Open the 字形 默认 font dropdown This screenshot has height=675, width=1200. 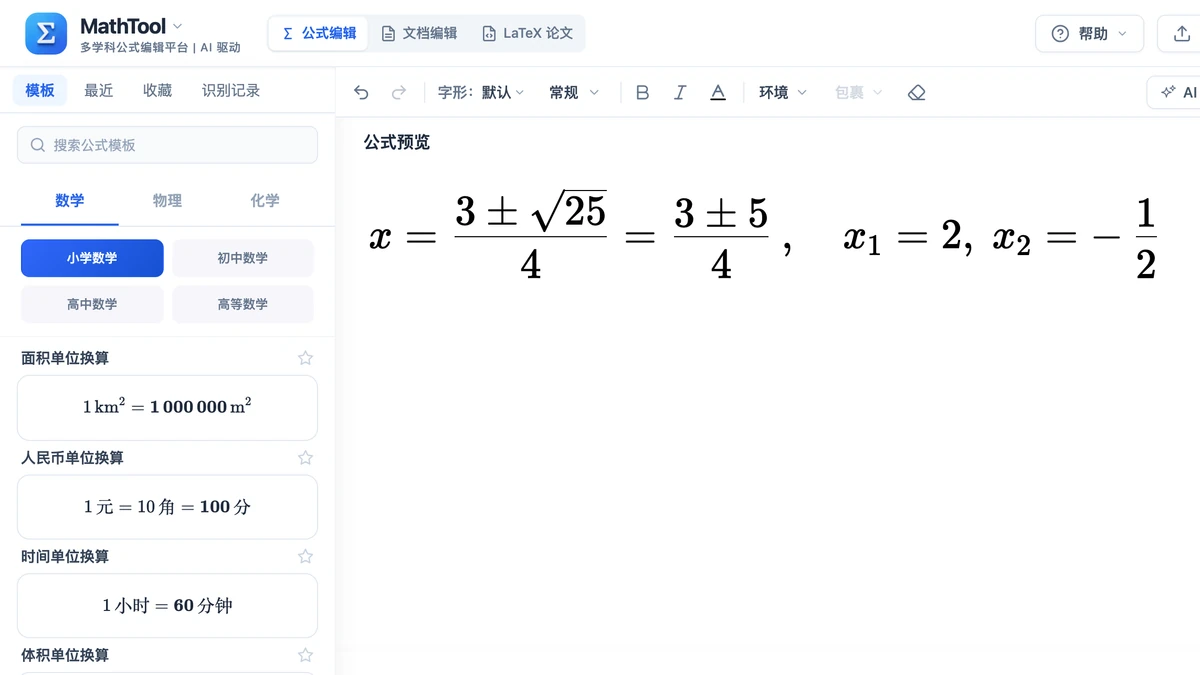481,93
